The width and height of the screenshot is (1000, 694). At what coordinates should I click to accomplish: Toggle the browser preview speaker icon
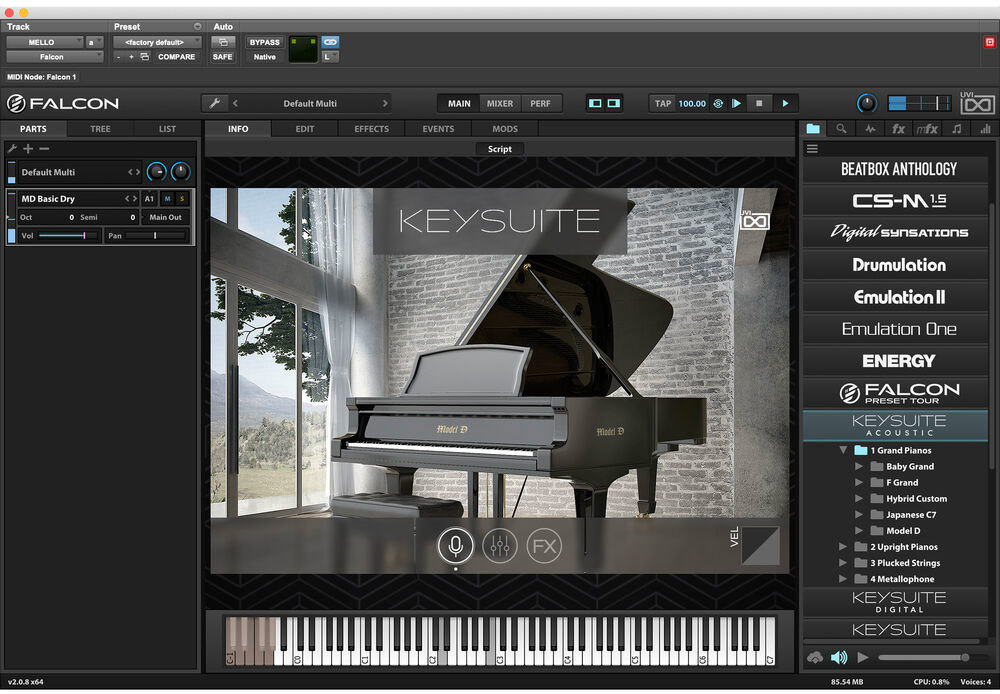838,657
